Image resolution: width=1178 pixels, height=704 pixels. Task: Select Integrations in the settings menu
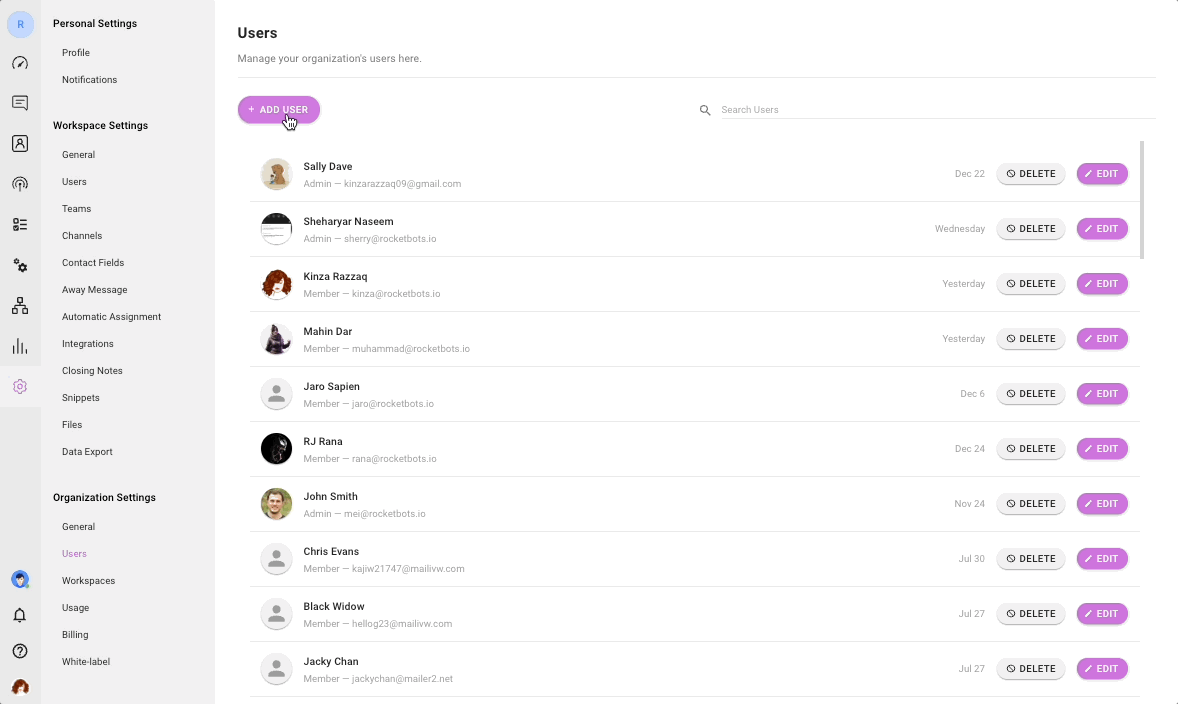click(x=88, y=344)
